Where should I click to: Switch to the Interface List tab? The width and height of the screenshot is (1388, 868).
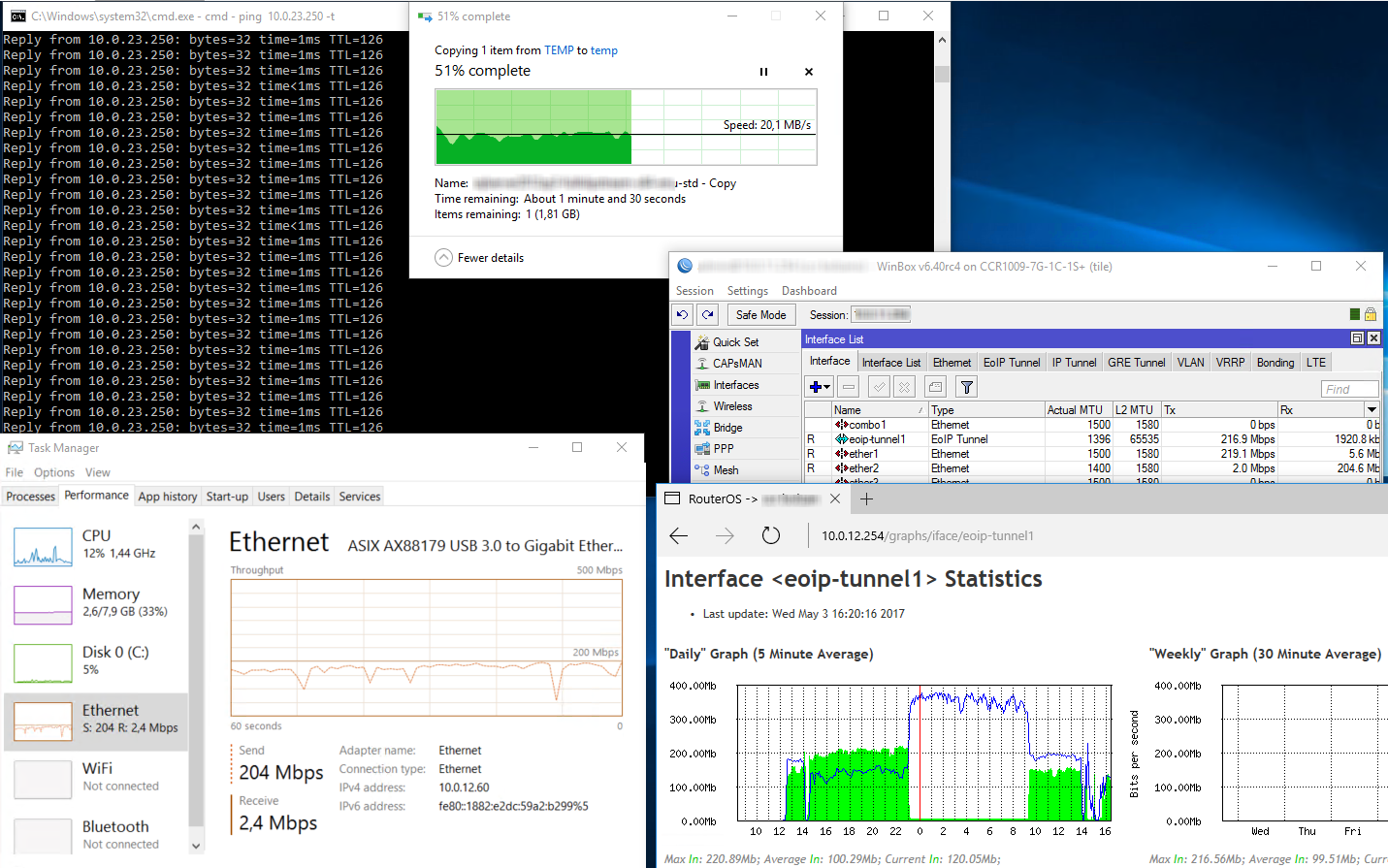tap(891, 363)
